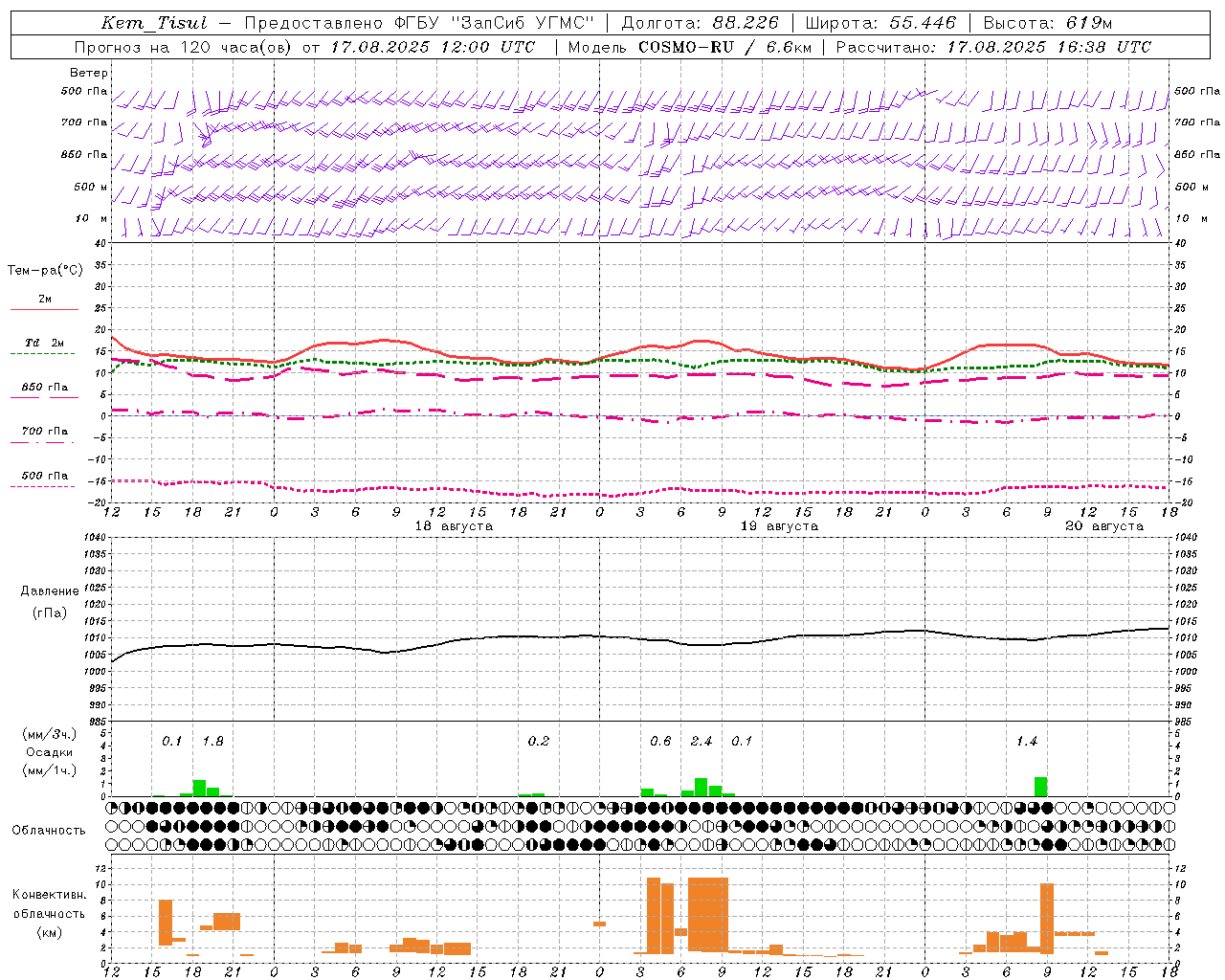1225x980 pixels.
Task: Click the Kem_Tisul station title
Action: click(154, 23)
